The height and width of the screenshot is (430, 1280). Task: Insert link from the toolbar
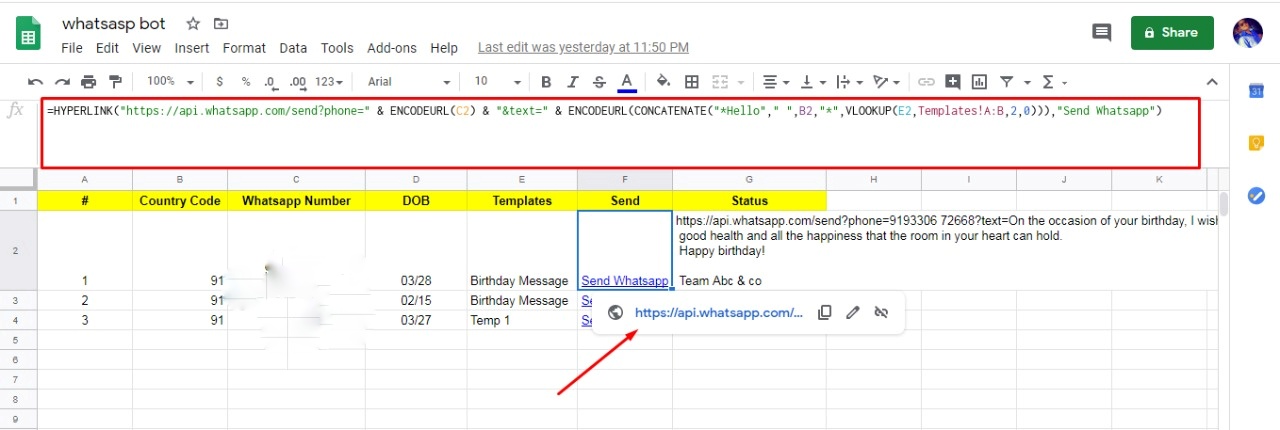tap(926, 82)
